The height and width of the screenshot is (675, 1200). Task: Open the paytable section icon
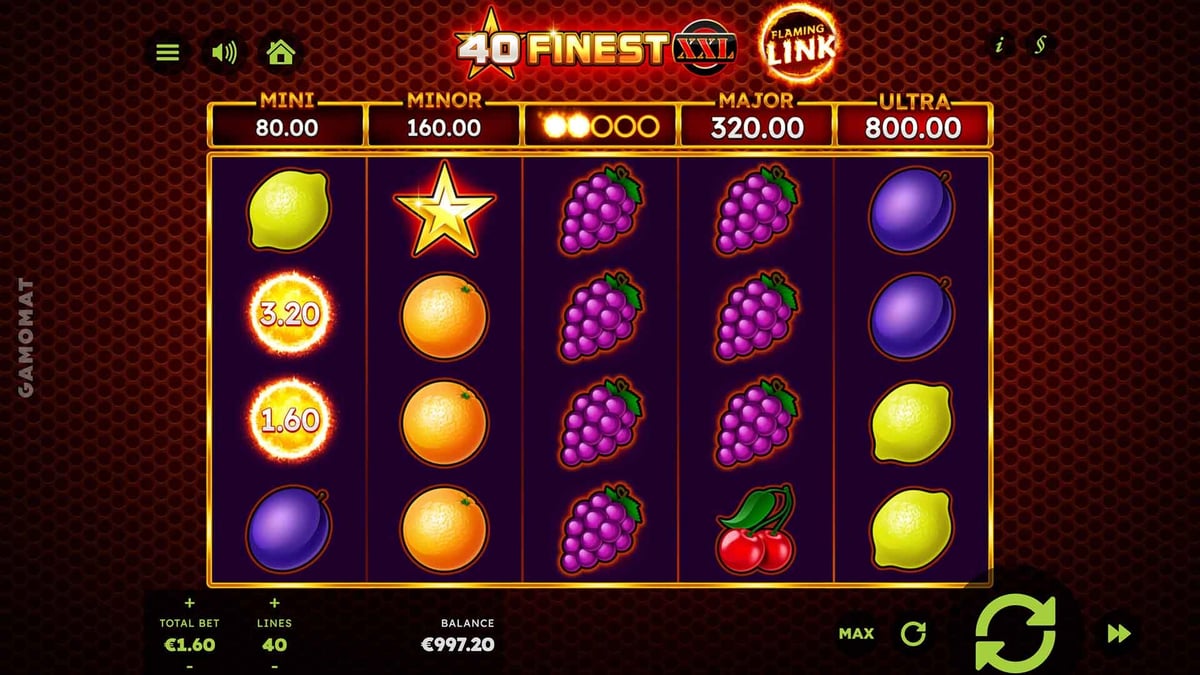(1040, 45)
